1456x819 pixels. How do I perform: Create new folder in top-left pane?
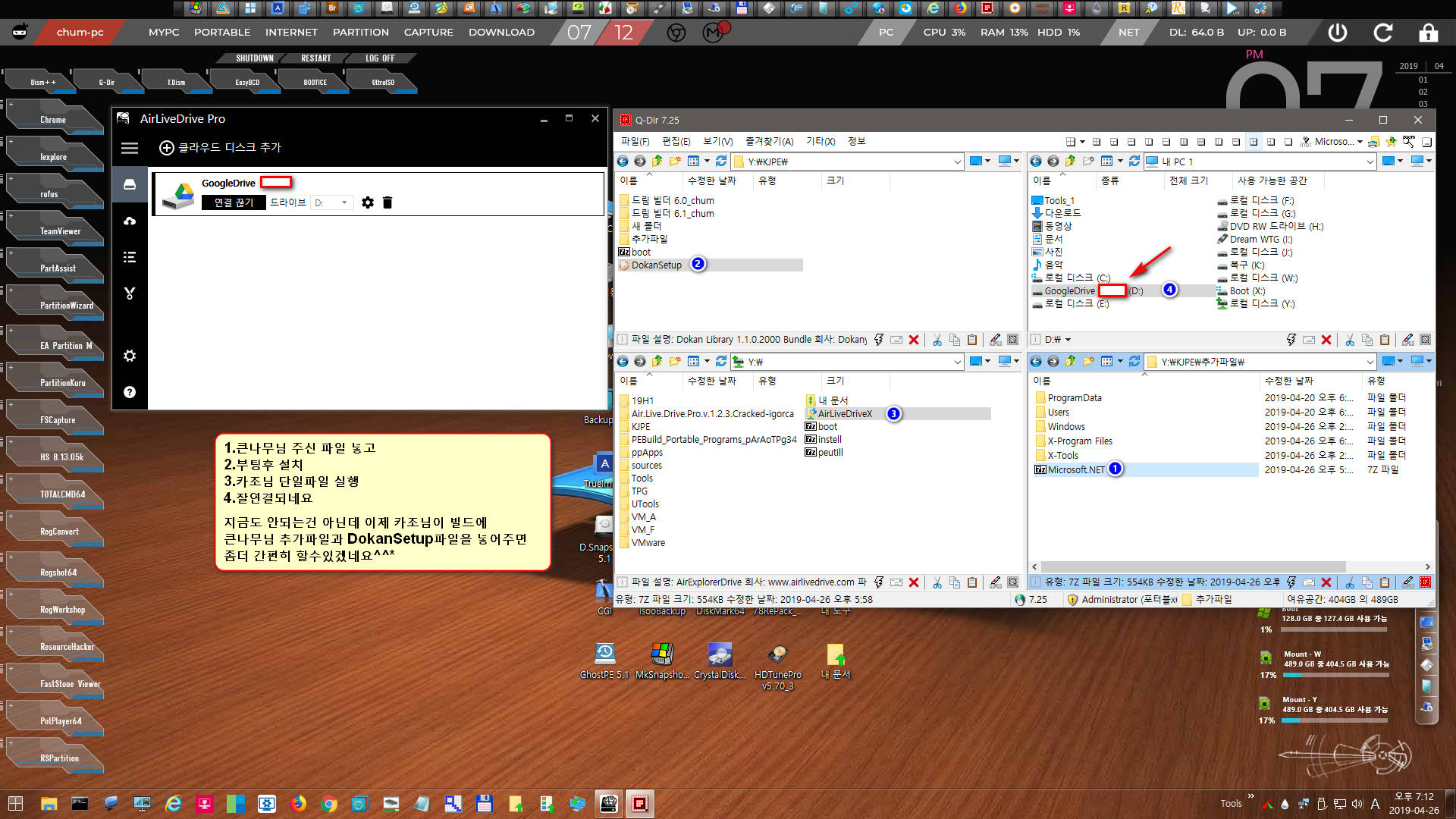(x=674, y=162)
